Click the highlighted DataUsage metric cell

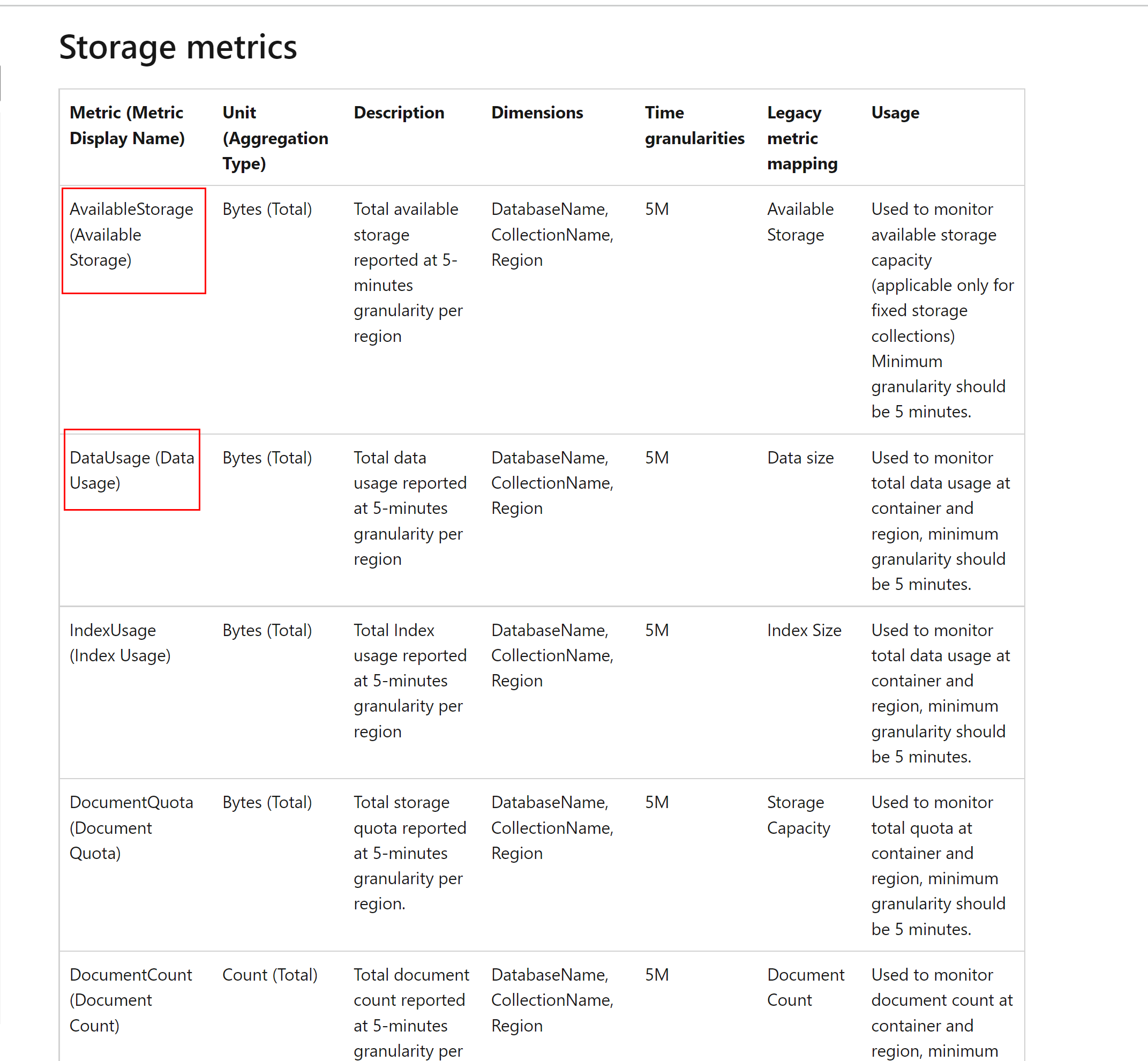coord(131,470)
